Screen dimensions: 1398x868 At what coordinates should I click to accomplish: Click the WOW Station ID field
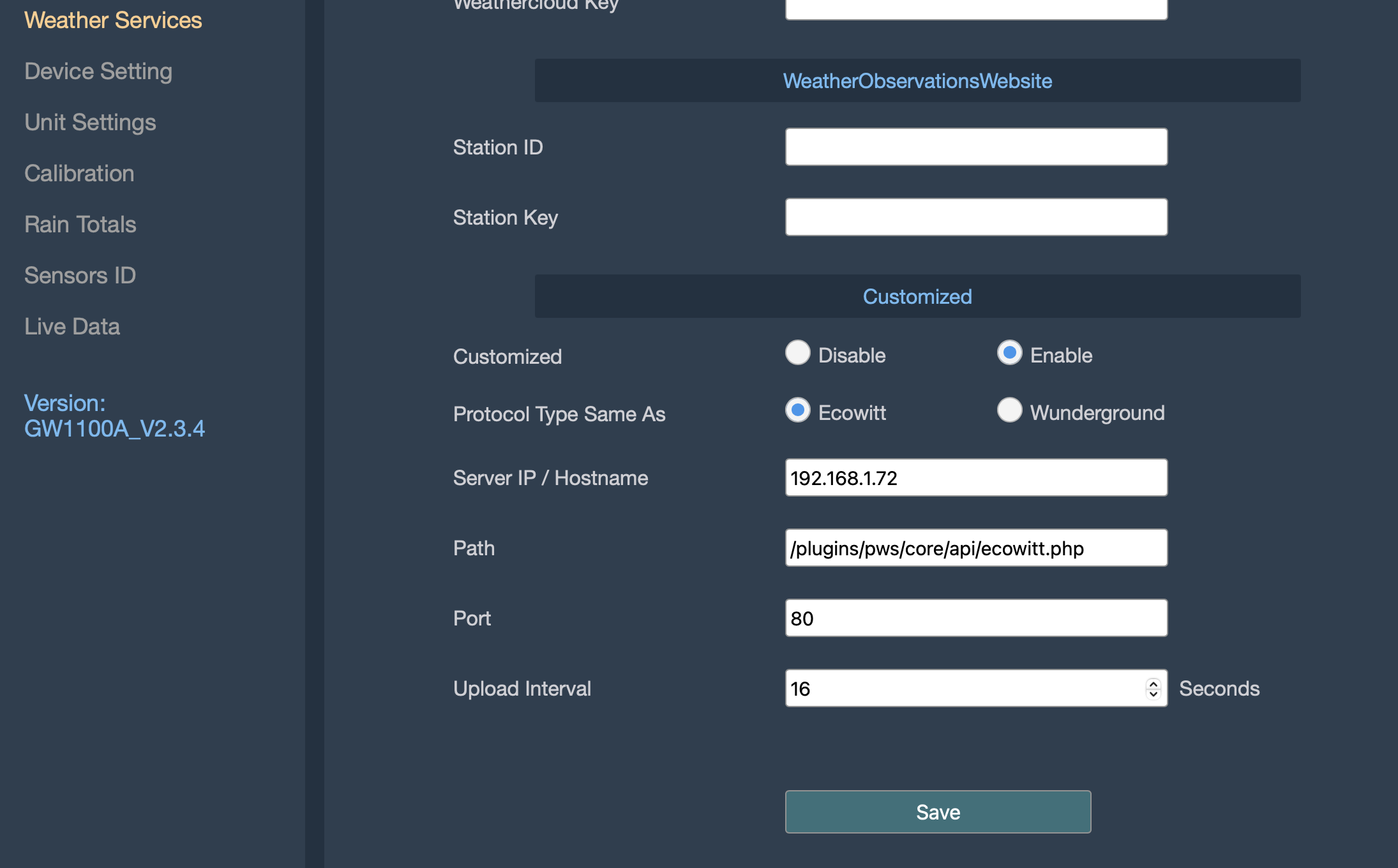point(976,147)
